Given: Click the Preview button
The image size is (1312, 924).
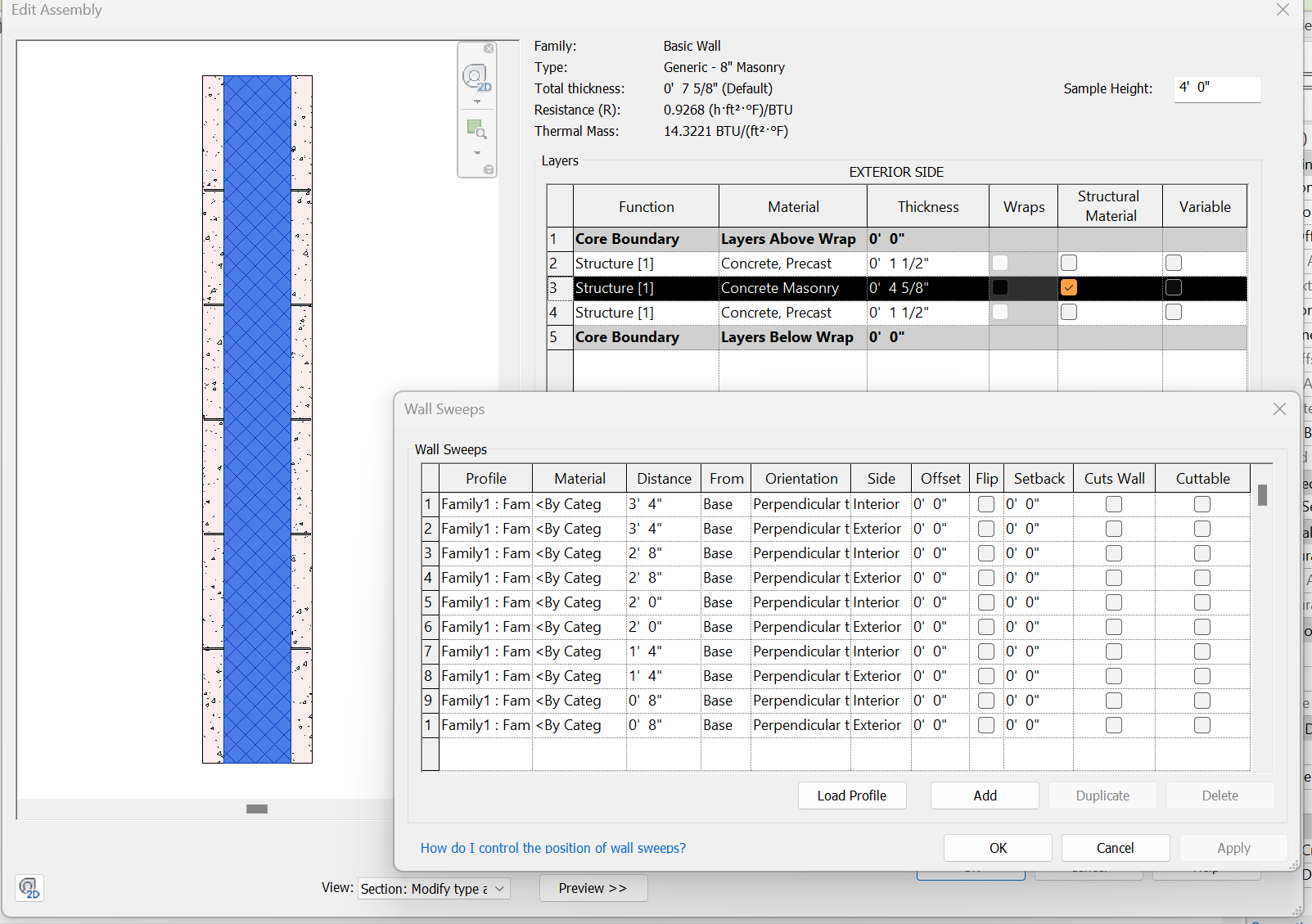Looking at the screenshot, I should coord(593,888).
